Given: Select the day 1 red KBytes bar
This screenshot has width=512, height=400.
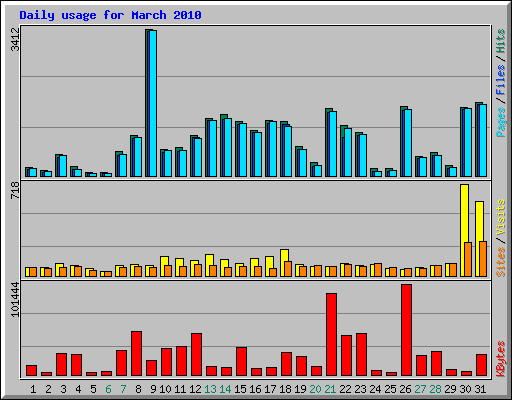Looking at the screenshot, I should (x=31, y=370).
